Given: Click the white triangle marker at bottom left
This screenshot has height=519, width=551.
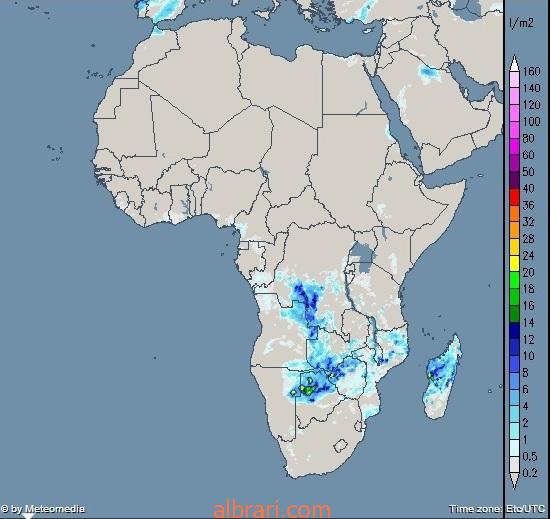Looking at the screenshot, I should (x=28, y=516).
